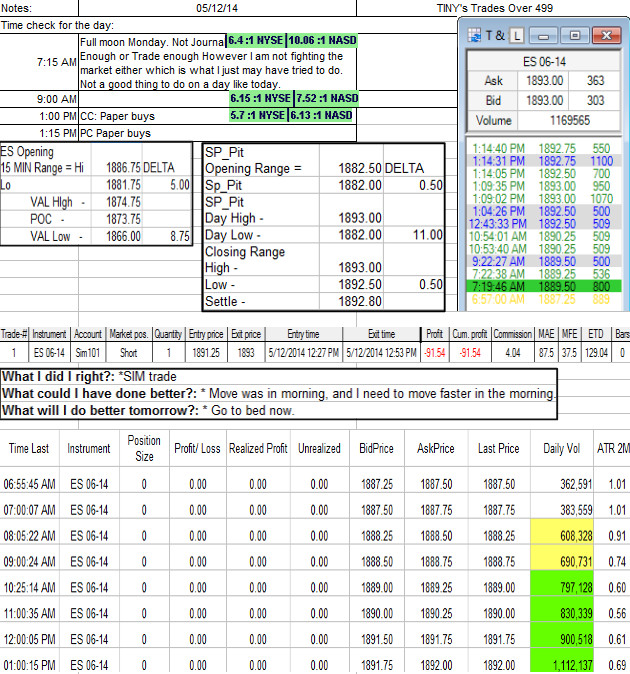Click the yellow Daily Vol cell 690,731
The image size is (630, 674).
(x=562, y=558)
